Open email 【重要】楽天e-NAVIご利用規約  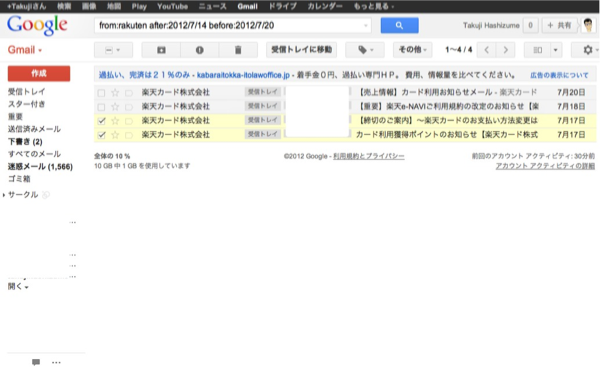[448, 107]
